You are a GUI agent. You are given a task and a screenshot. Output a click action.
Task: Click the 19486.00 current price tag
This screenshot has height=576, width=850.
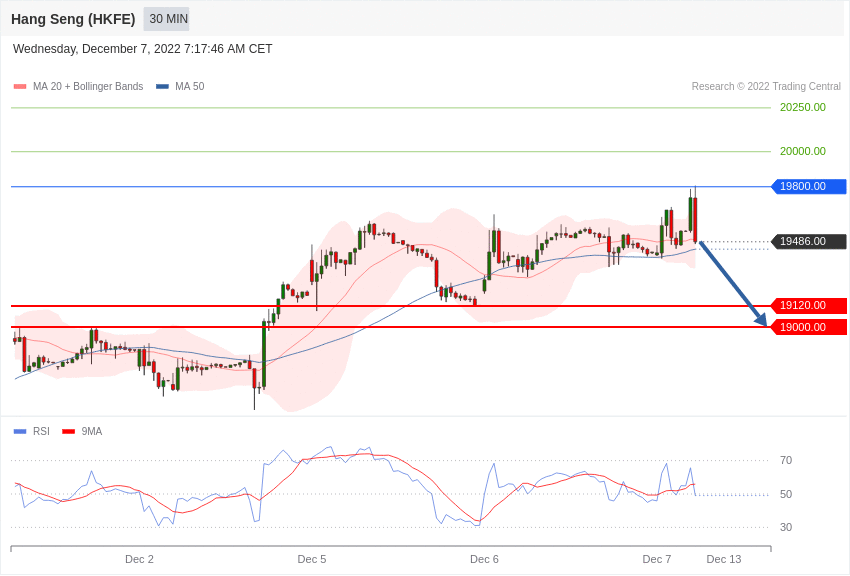point(808,241)
